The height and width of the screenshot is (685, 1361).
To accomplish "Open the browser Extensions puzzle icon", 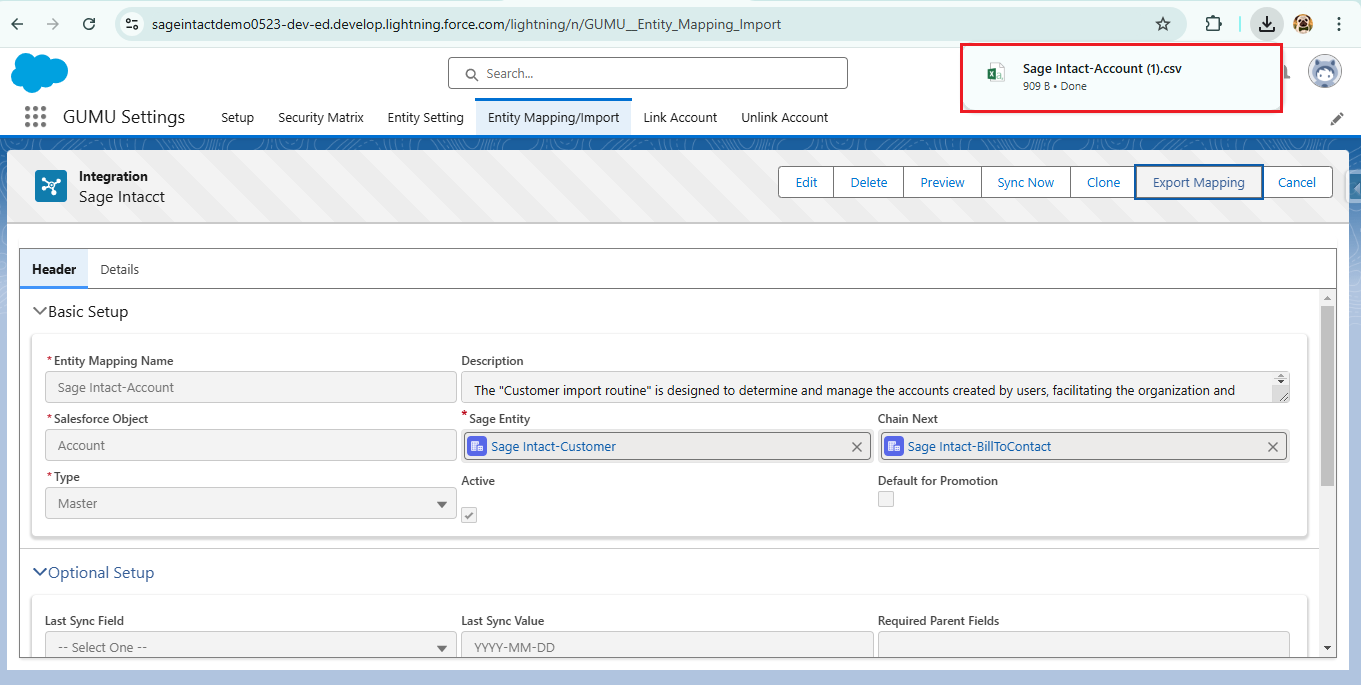I will [1213, 24].
